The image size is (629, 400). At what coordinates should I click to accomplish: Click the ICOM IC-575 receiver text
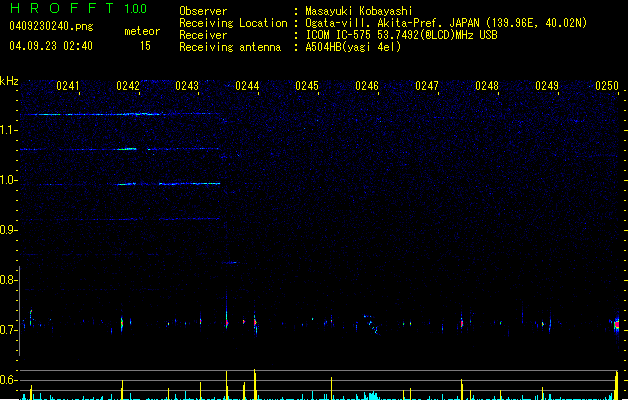pos(401,35)
